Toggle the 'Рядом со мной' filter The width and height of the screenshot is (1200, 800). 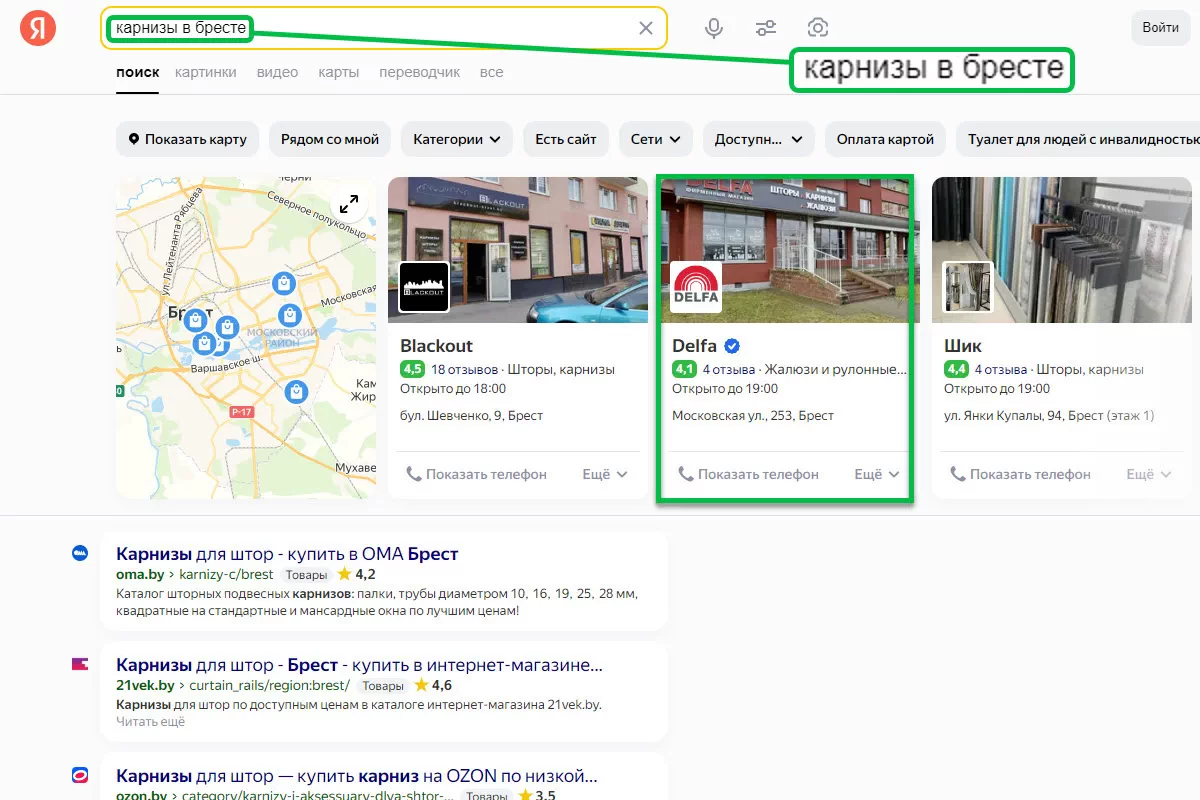(330, 140)
